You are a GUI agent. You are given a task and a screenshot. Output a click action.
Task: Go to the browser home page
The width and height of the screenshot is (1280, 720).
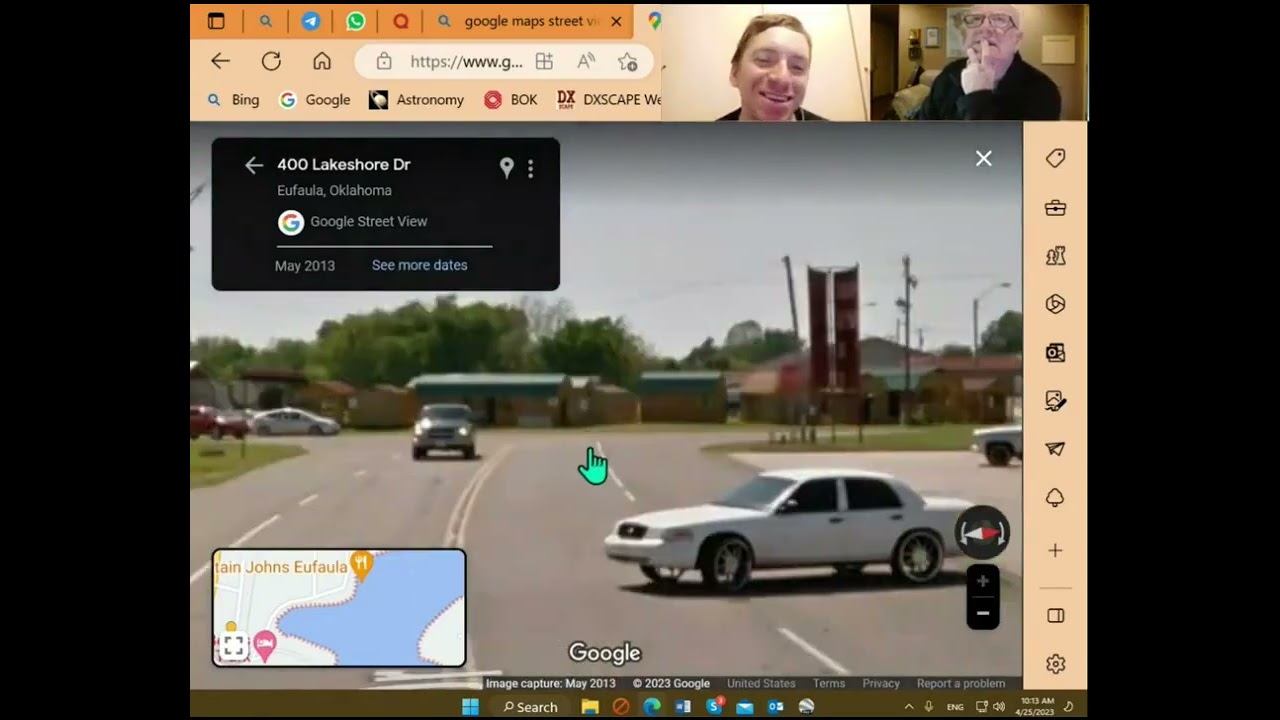[322, 61]
